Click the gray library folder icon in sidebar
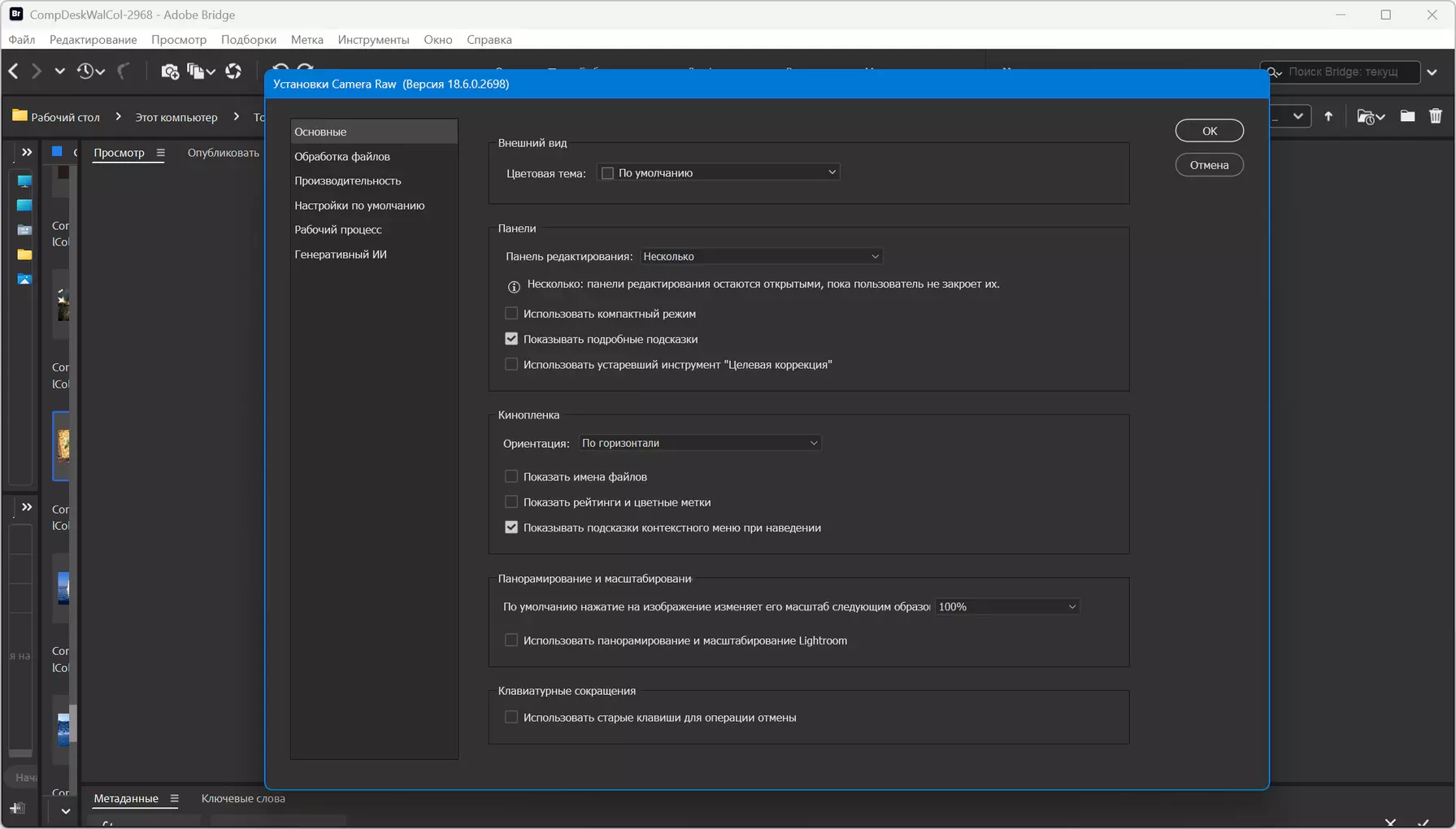 coord(24,230)
